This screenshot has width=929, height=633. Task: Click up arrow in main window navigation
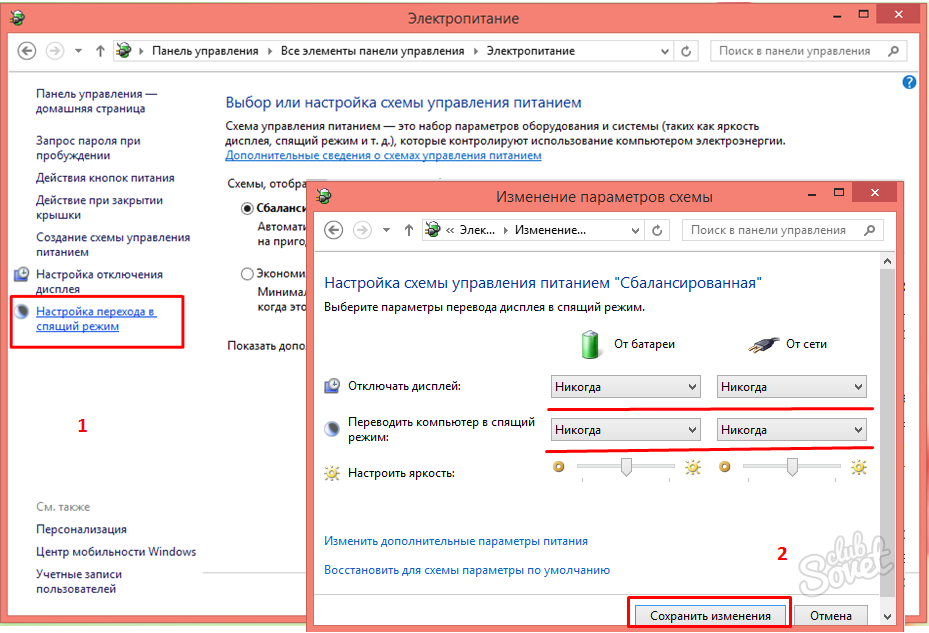[100, 50]
